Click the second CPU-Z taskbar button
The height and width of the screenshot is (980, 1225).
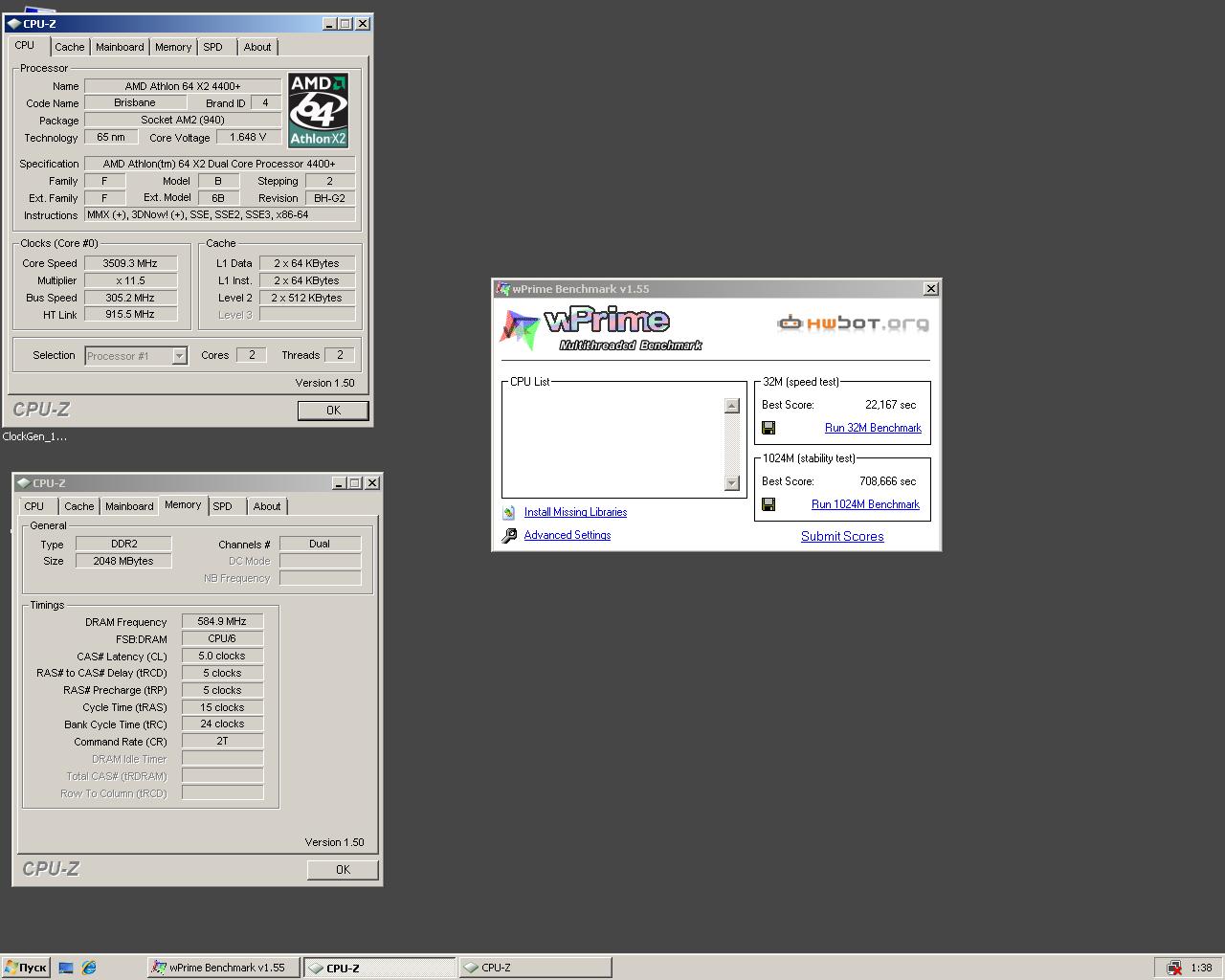[535, 968]
